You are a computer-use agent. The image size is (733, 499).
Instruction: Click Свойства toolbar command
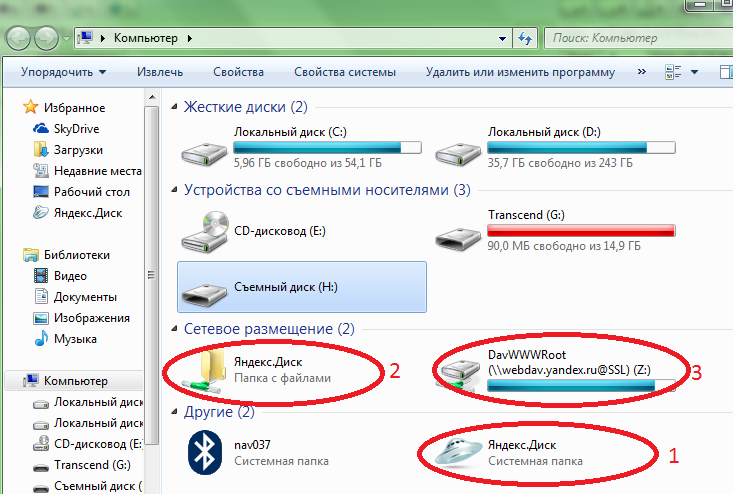[238, 72]
